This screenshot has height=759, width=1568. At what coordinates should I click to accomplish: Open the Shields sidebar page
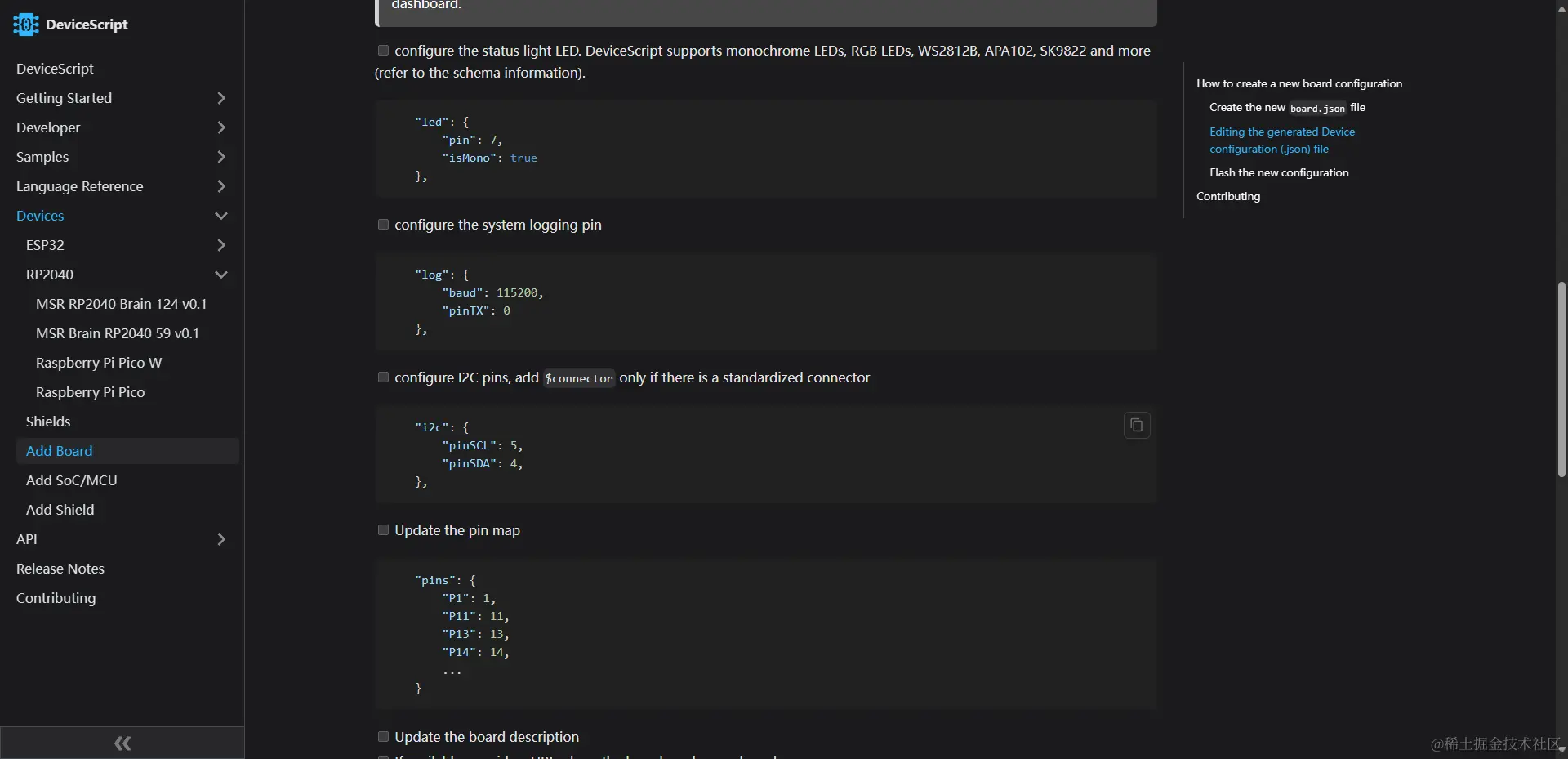coord(48,422)
